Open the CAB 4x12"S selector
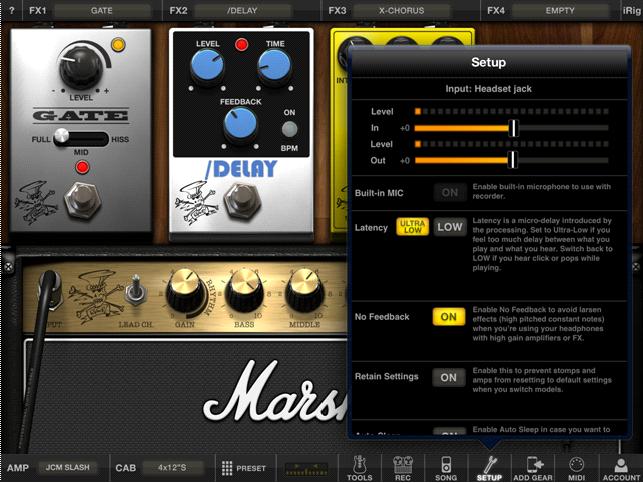Screen dimensions: 643x483 172,467
